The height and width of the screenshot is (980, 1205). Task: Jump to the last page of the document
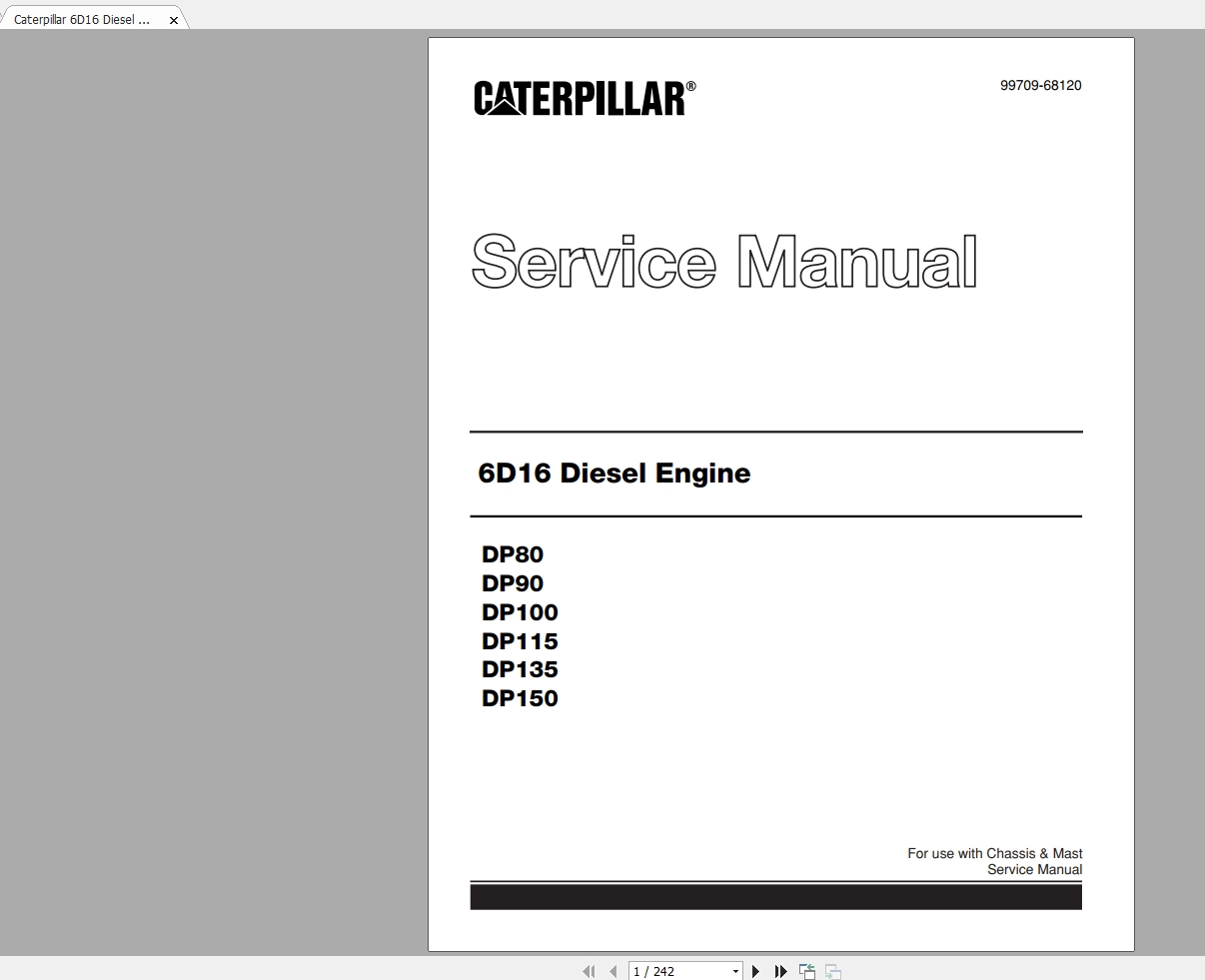780,970
